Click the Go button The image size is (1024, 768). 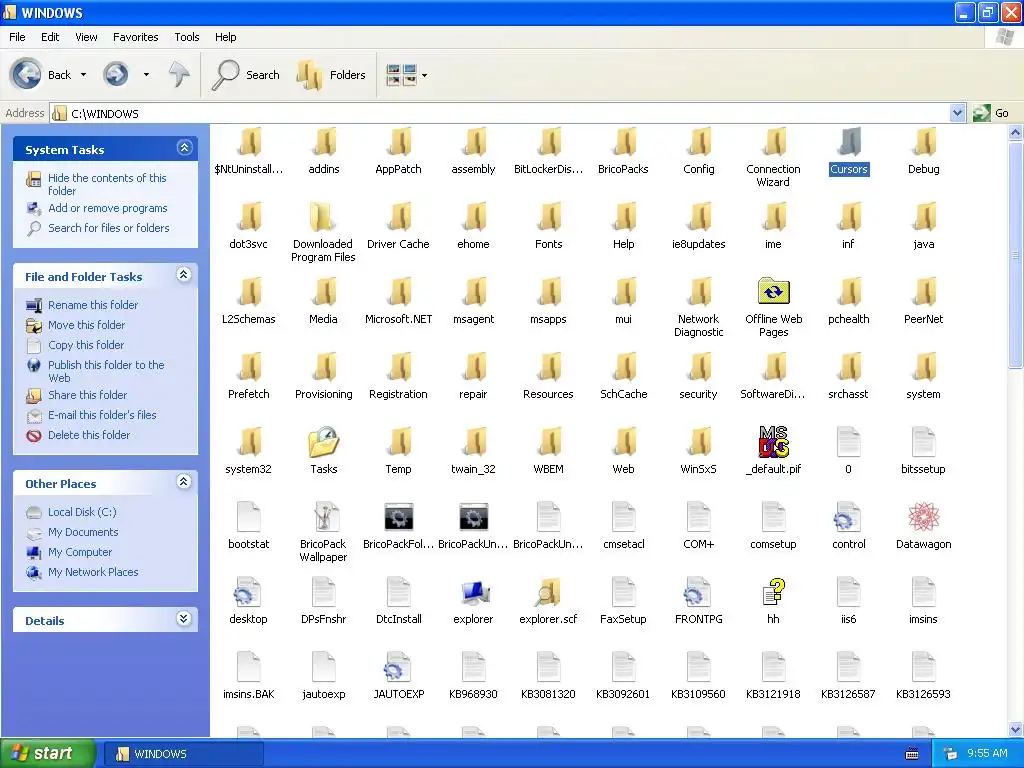coord(991,113)
